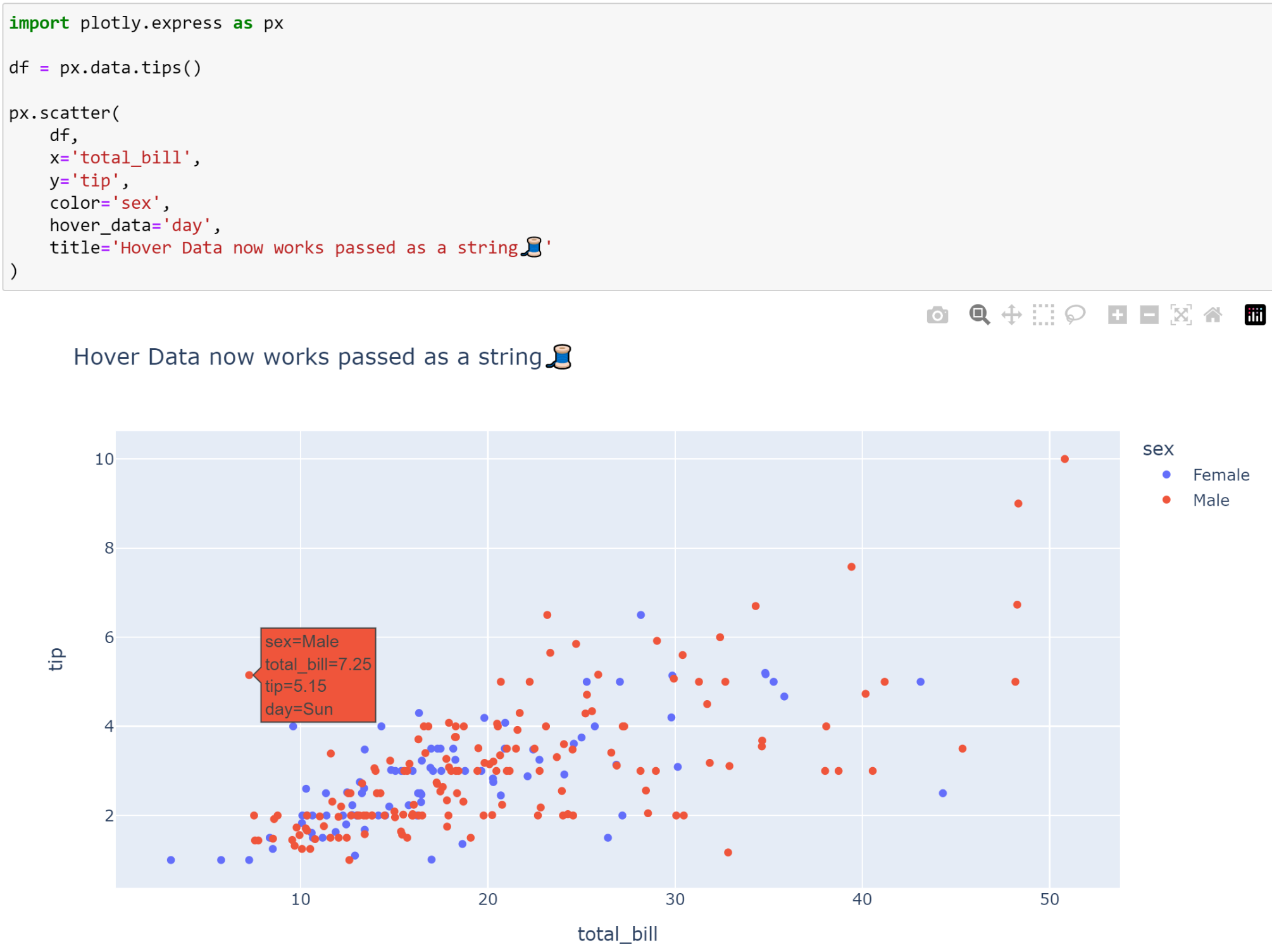Toggle Male trace in legend
Screen dimensions: 1272x952
(1211, 500)
